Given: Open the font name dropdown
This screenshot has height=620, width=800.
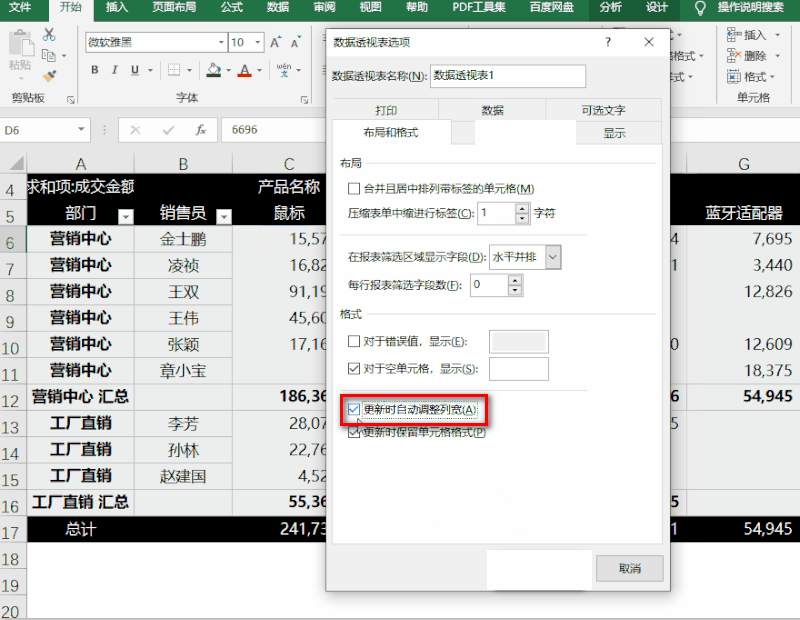Looking at the screenshot, I should (x=221, y=42).
